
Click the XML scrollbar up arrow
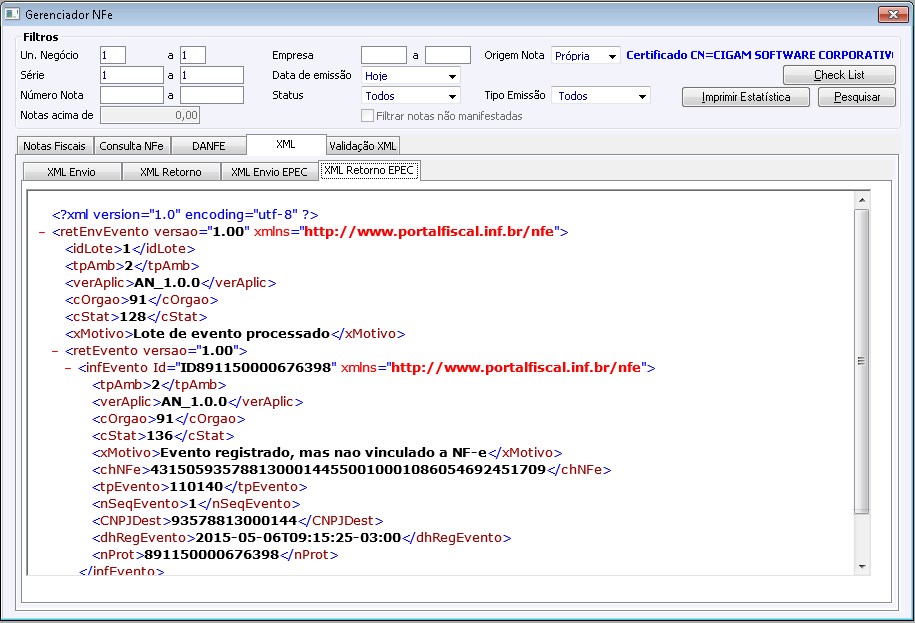click(862, 200)
